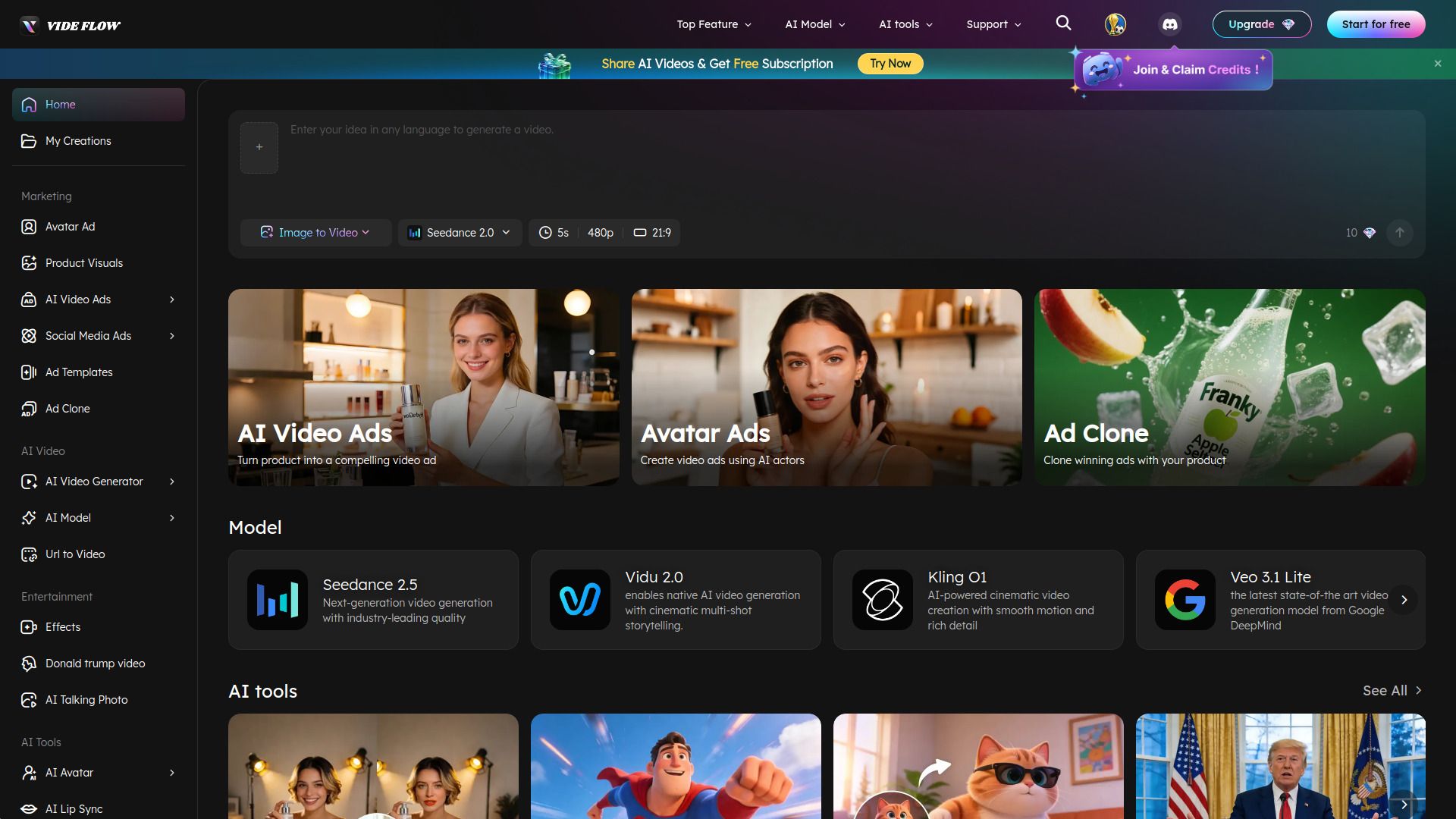1456x819 pixels.
Task: Open the Image to Video mode dropdown
Action: [315, 233]
